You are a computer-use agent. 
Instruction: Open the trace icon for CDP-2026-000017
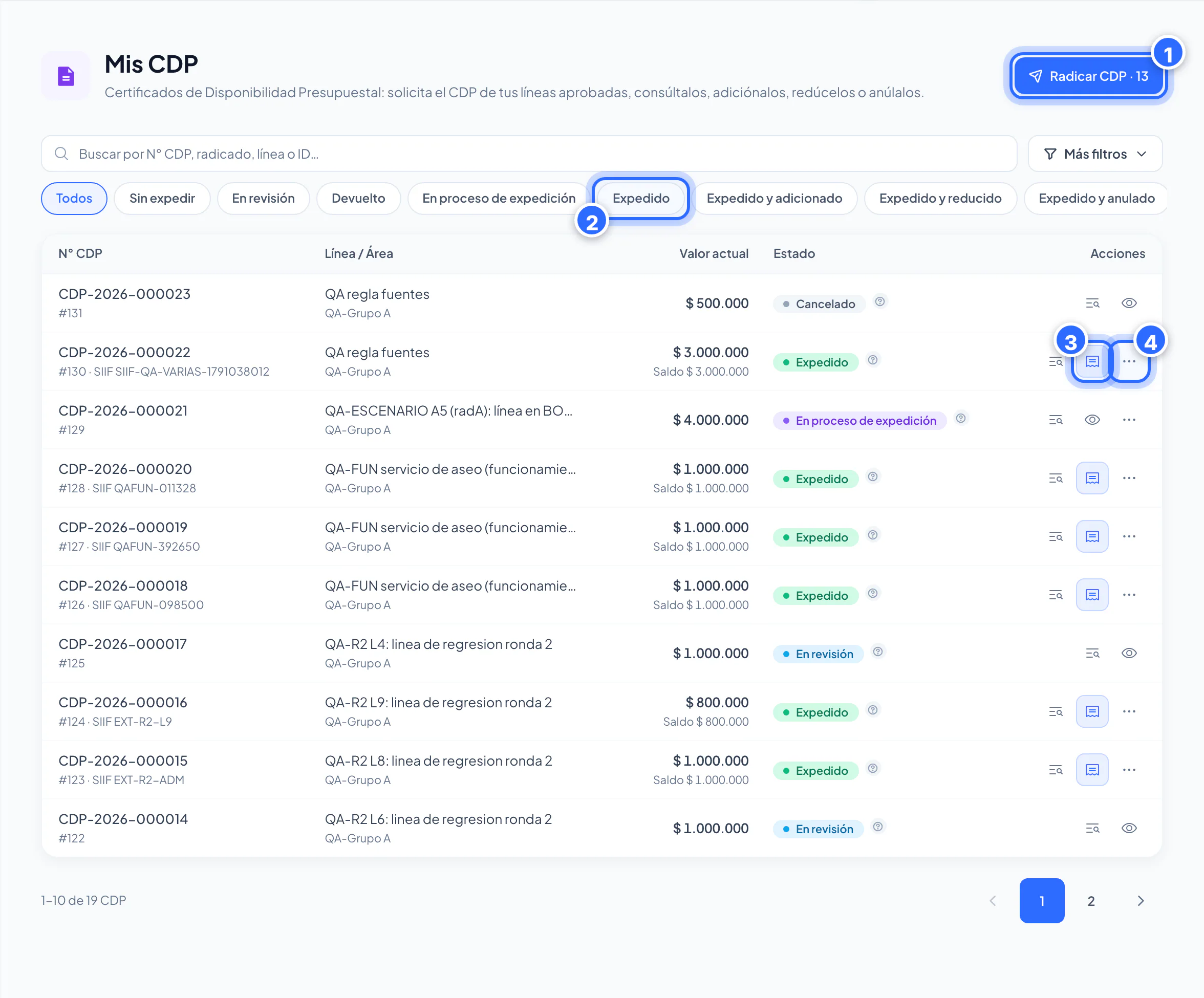[1092, 654]
